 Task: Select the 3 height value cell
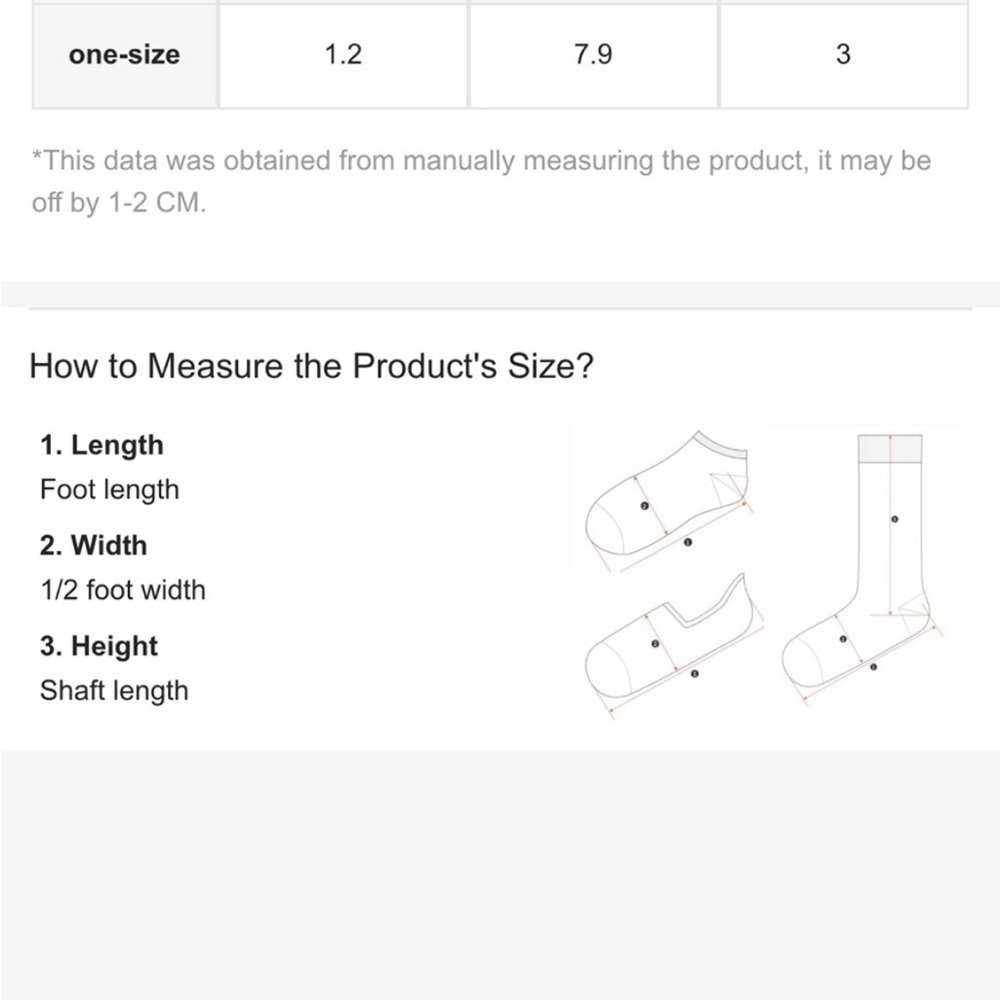tap(843, 55)
